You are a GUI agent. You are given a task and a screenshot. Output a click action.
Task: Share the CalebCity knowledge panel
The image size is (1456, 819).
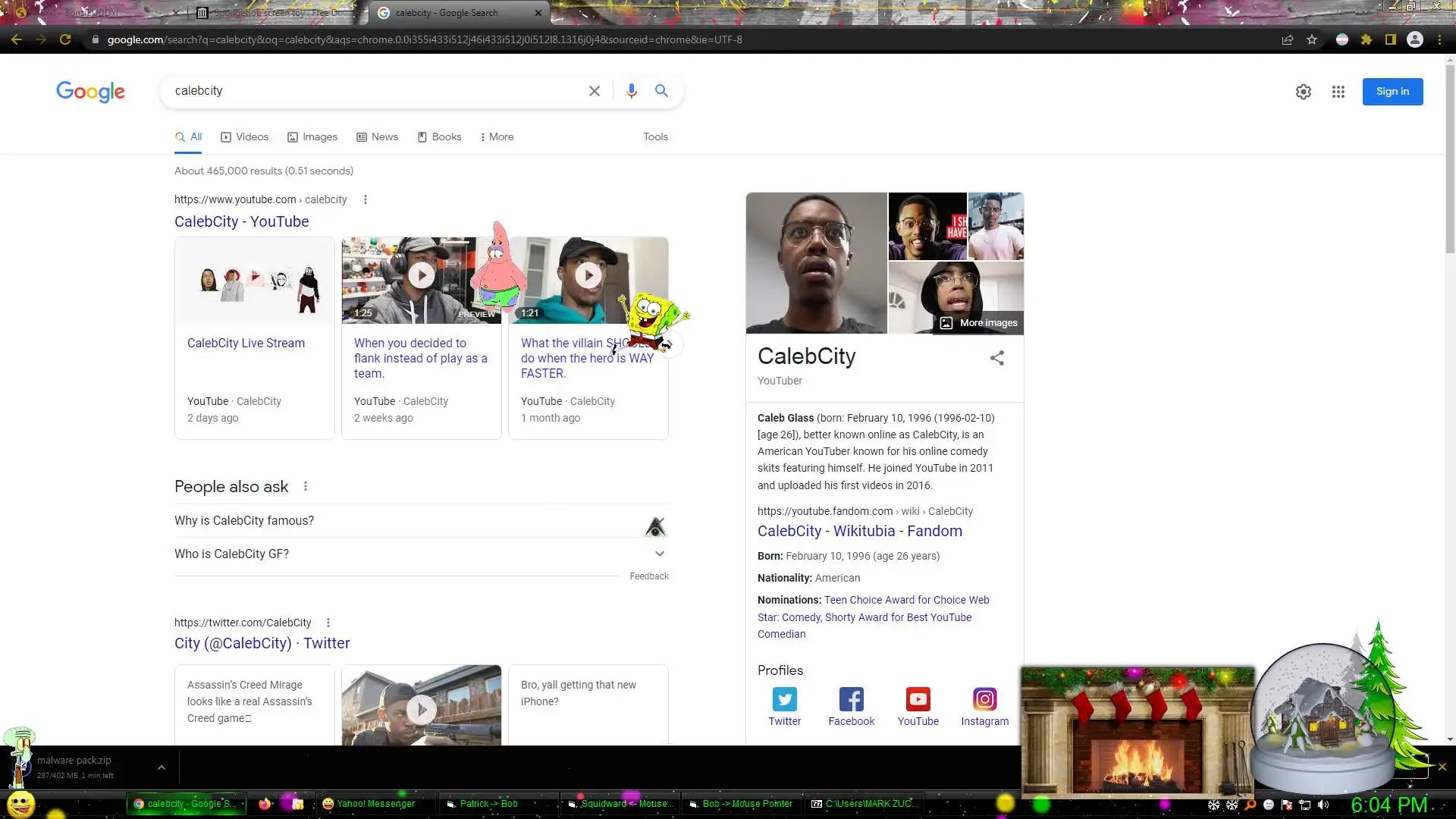point(996,358)
